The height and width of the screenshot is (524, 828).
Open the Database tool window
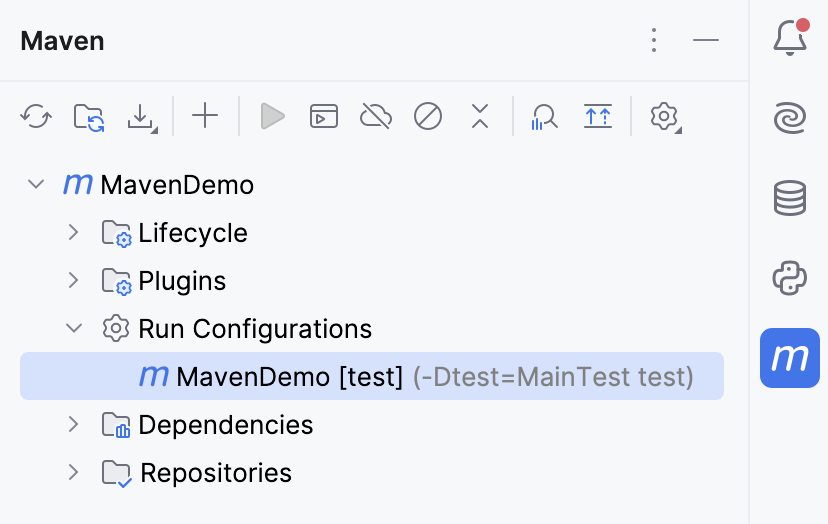pos(790,198)
